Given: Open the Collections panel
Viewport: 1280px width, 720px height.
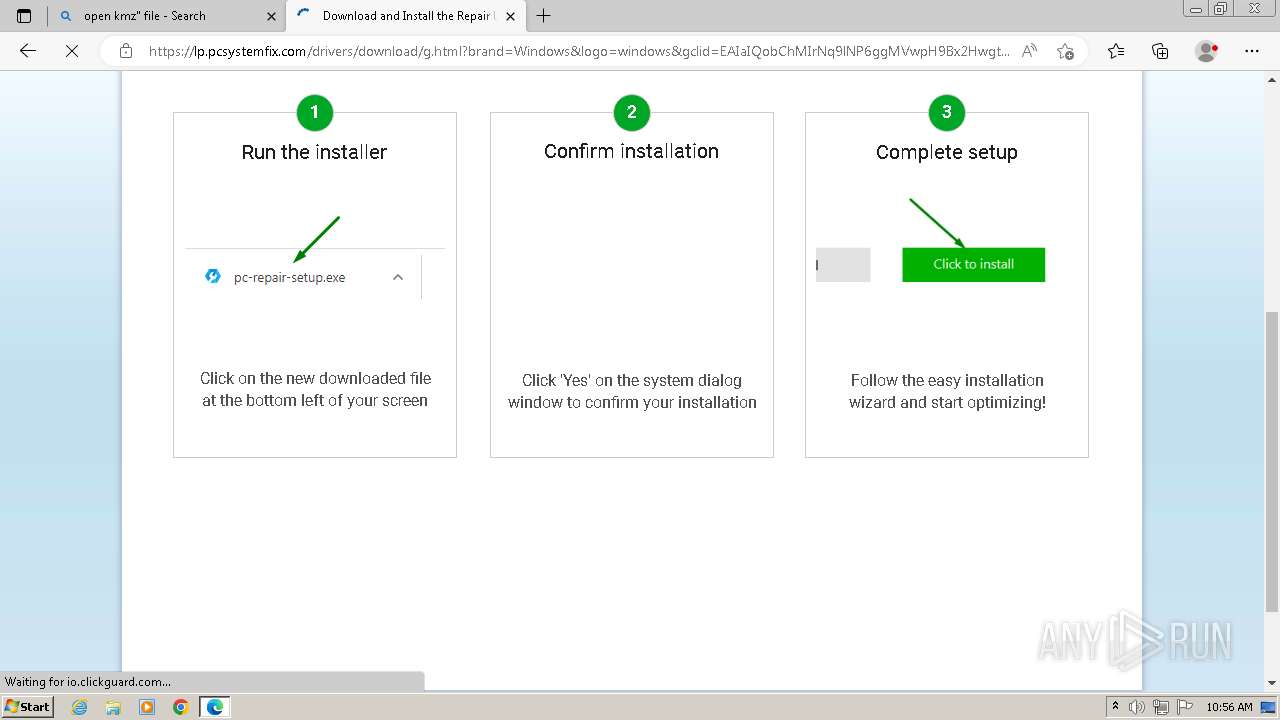Looking at the screenshot, I should point(1160,51).
